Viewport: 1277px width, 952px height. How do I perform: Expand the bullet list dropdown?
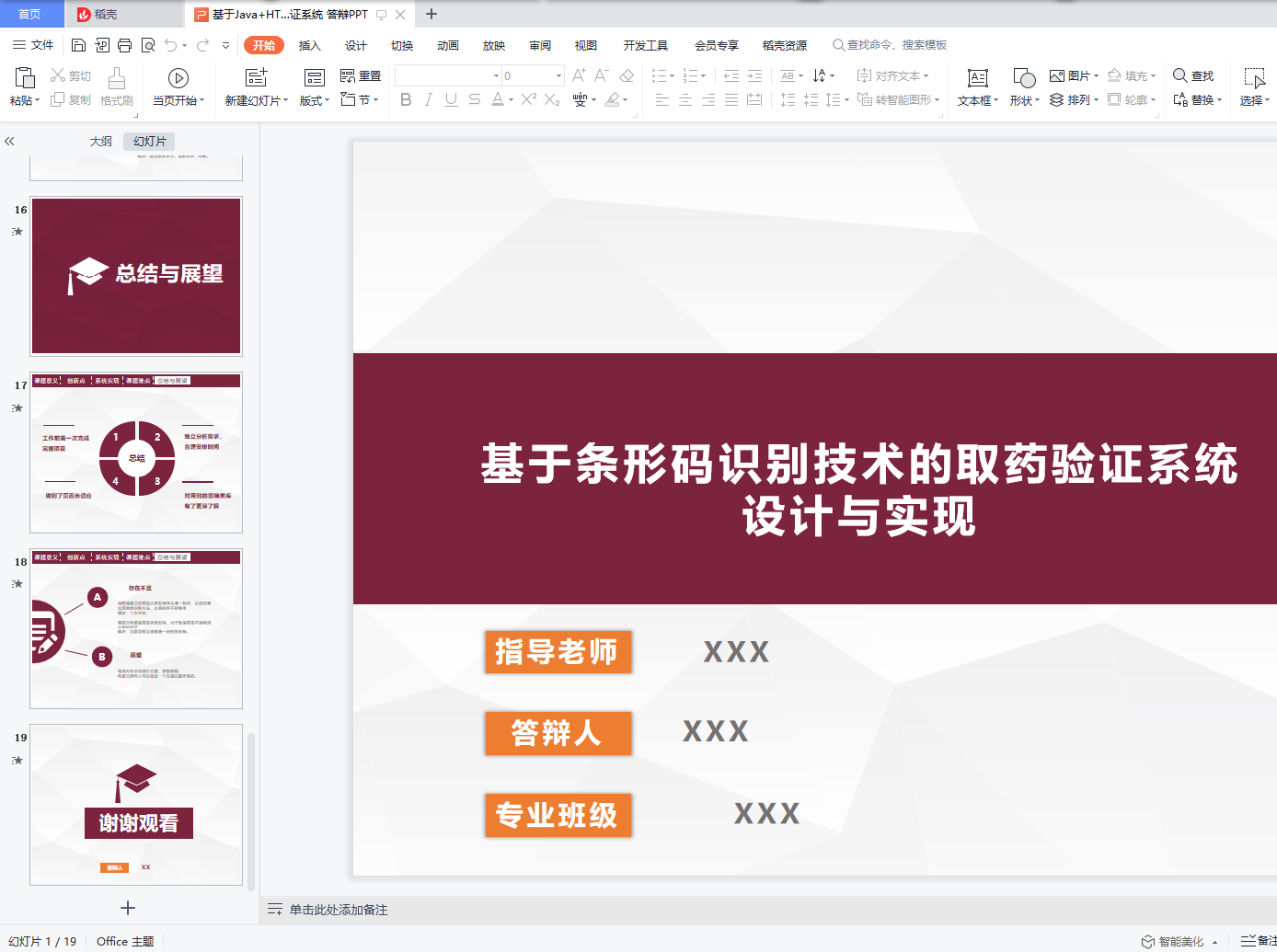tap(672, 75)
